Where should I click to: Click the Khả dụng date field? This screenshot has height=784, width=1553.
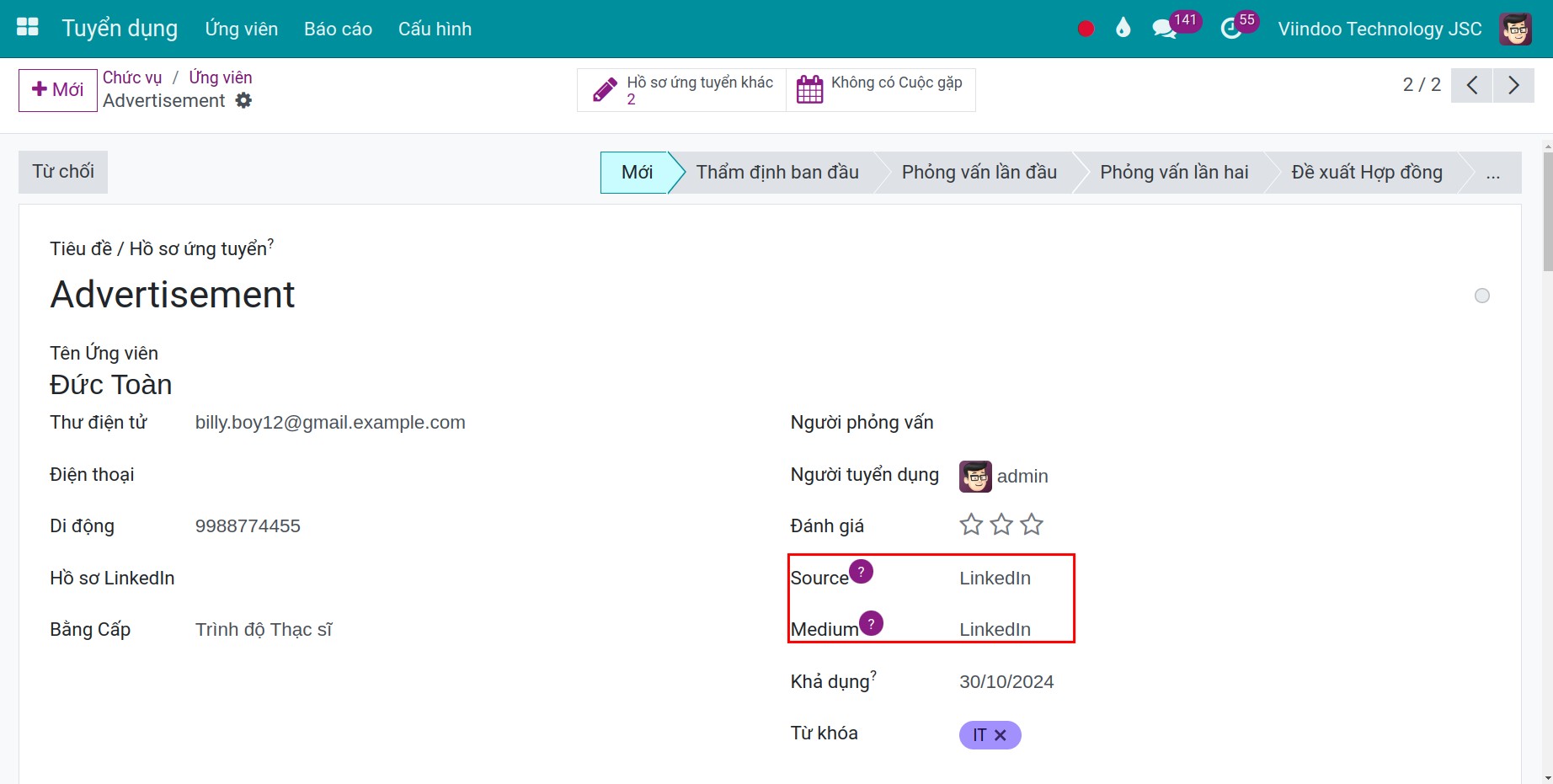1006,682
